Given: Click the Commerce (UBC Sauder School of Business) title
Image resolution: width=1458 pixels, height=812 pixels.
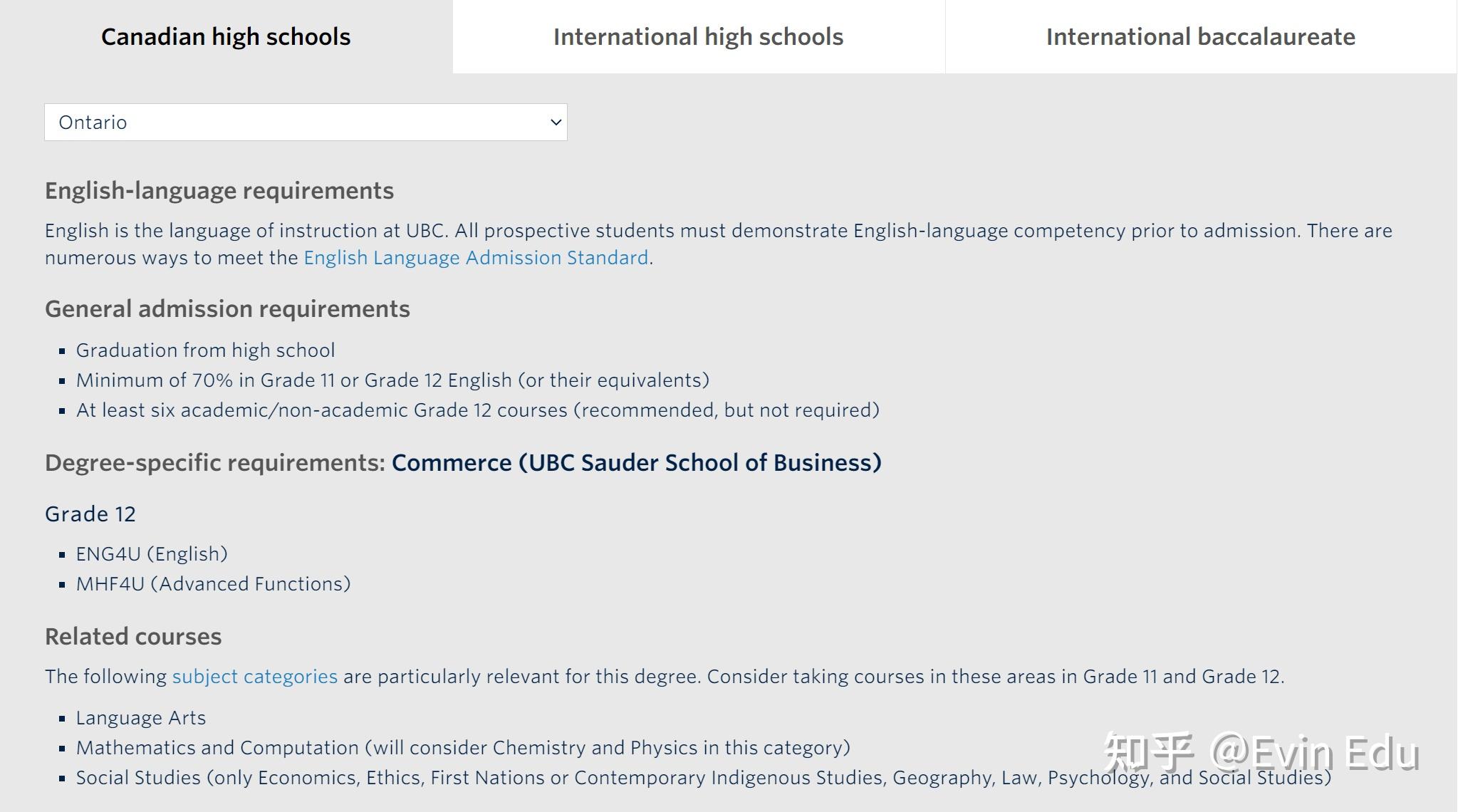Looking at the screenshot, I should tap(636, 463).
